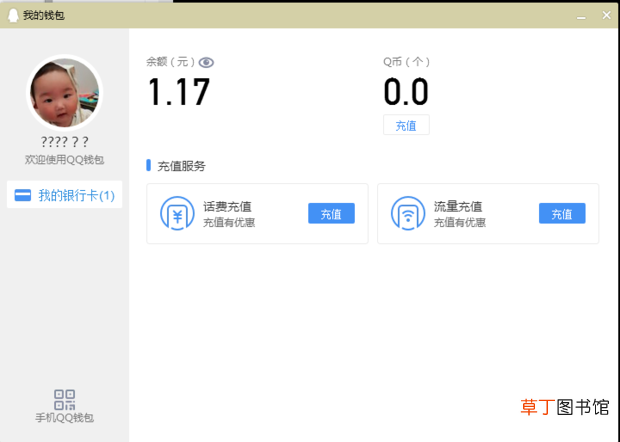Click the 流量充值 wifi phone icon
Screen dimensions: 620x442
[x=408, y=213]
